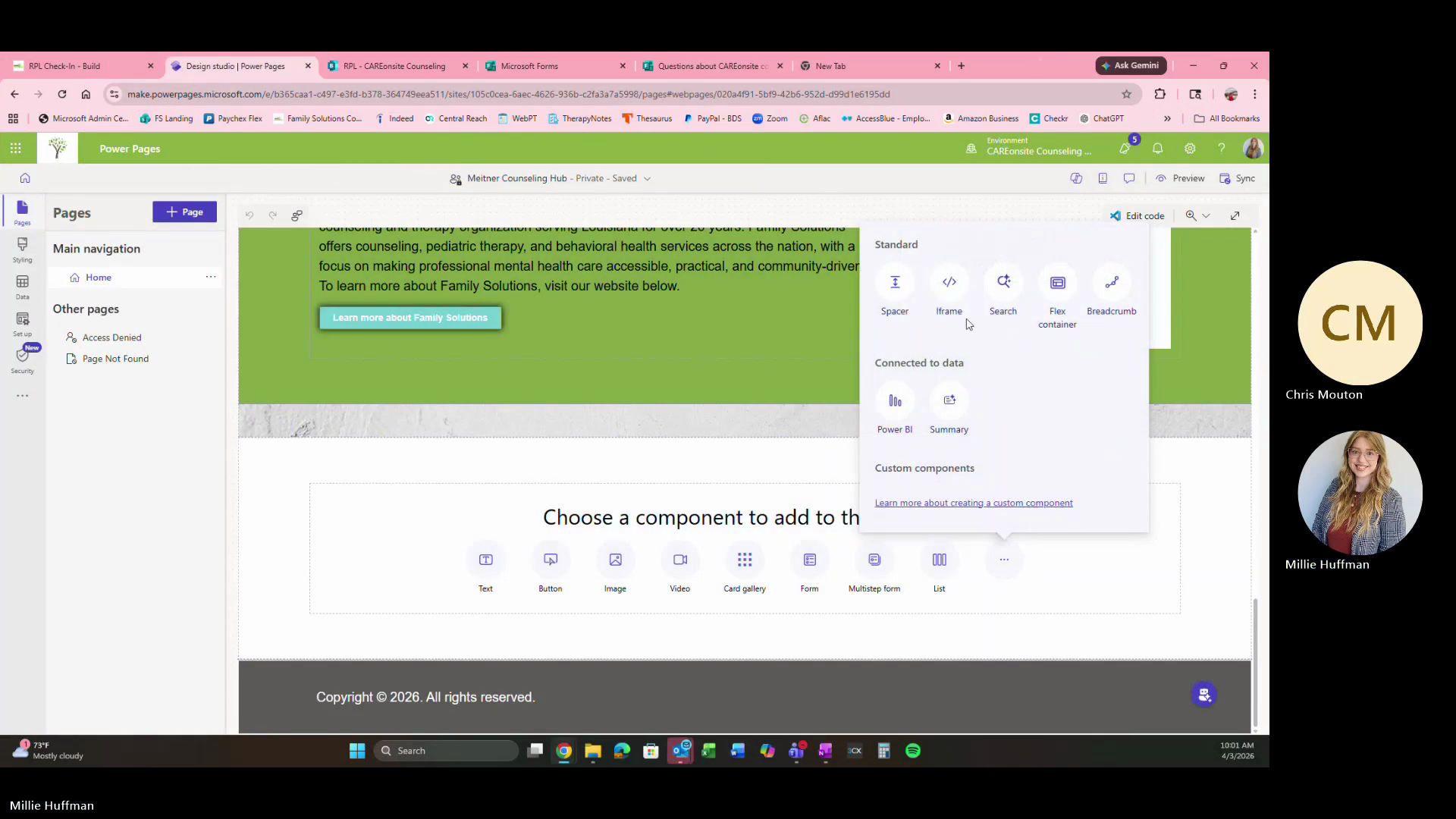The height and width of the screenshot is (819, 1456).
Task: Add a Button component
Action: (551, 569)
